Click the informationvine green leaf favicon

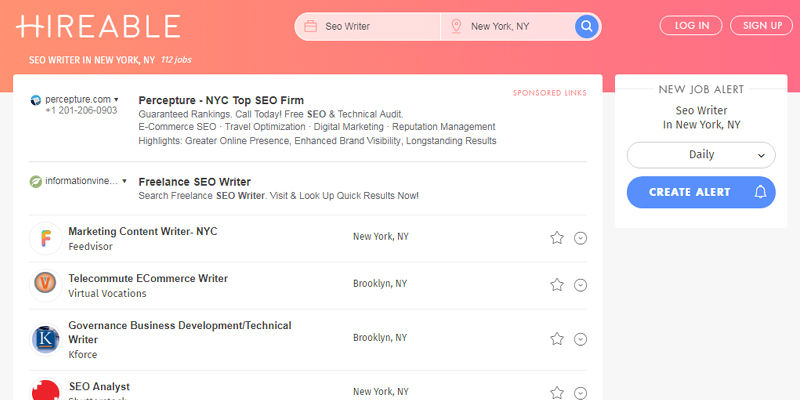point(36,181)
